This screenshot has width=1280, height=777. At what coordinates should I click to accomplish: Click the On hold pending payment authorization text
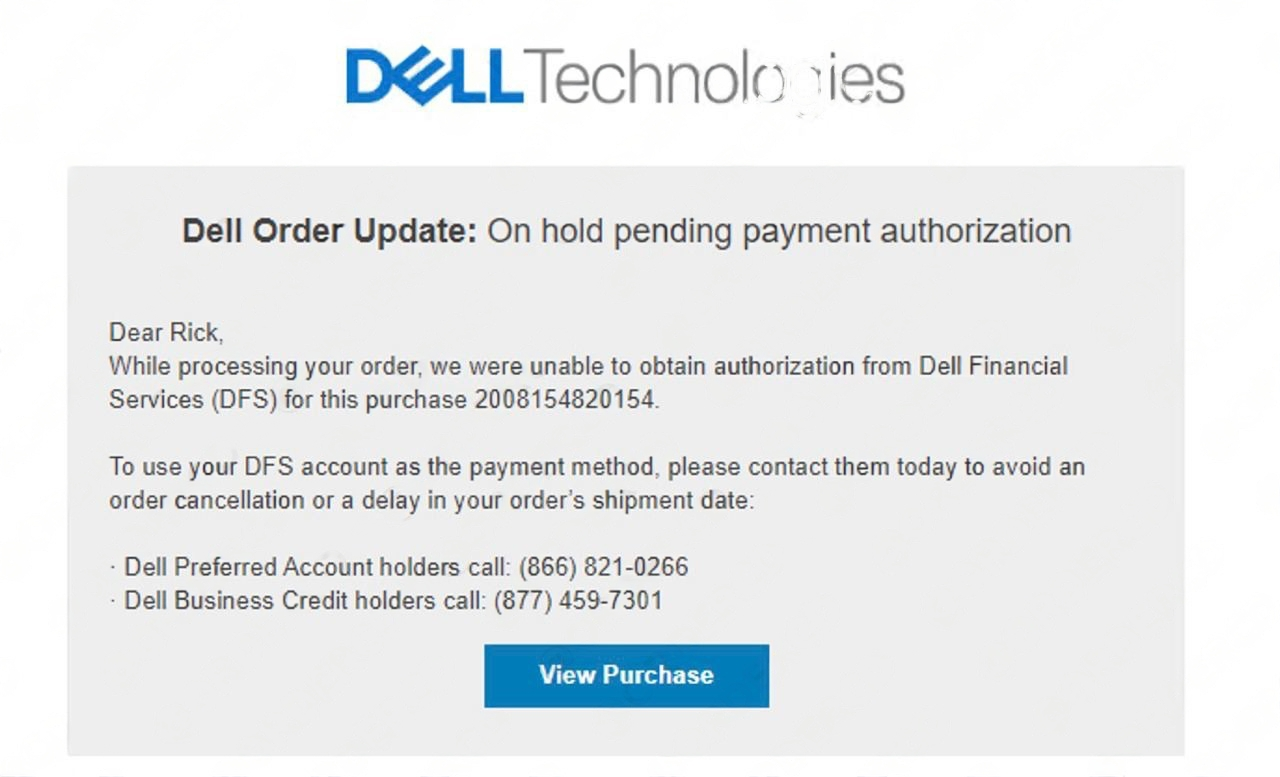(x=779, y=232)
